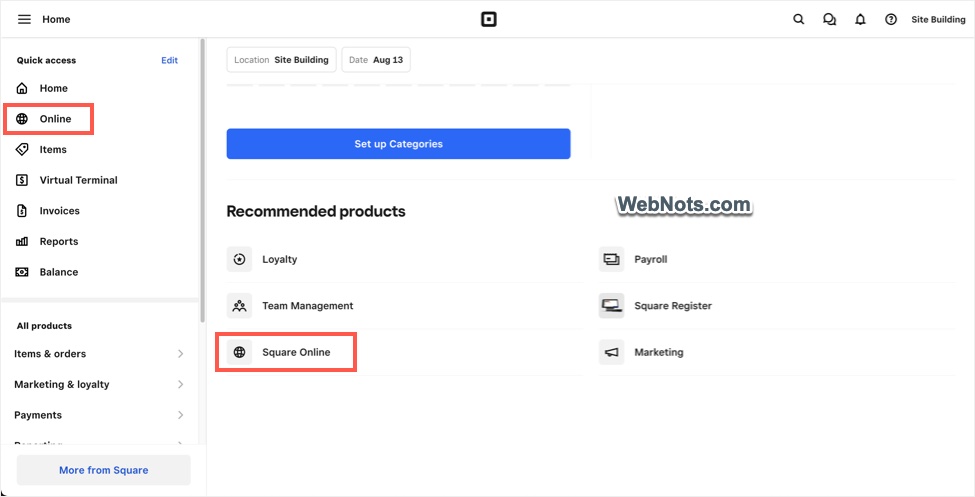The height and width of the screenshot is (497, 975).
Task: Click the Square Register device icon
Action: pos(611,305)
